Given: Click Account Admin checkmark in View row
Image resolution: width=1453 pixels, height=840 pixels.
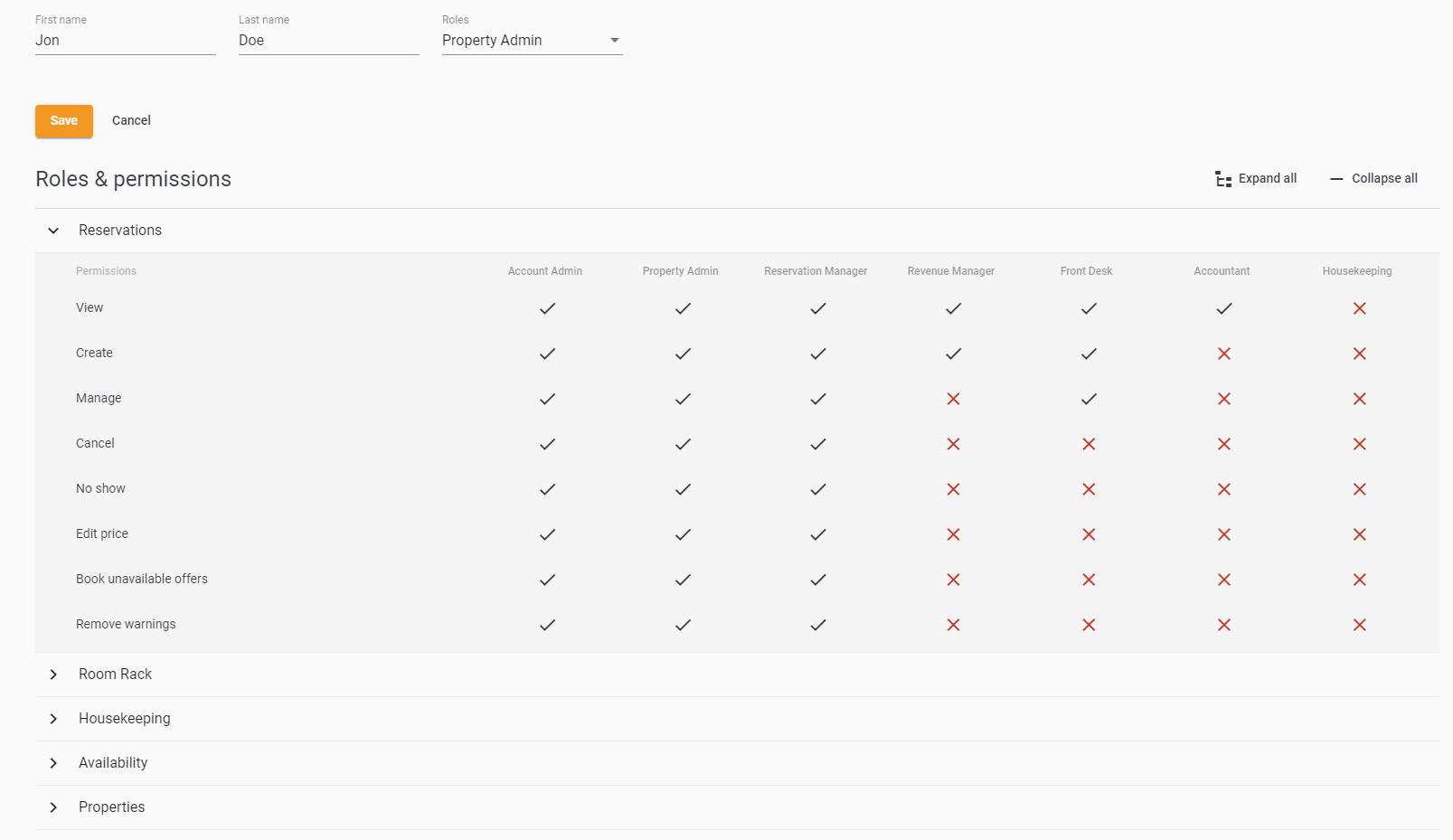Looking at the screenshot, I should pos(547,308).
